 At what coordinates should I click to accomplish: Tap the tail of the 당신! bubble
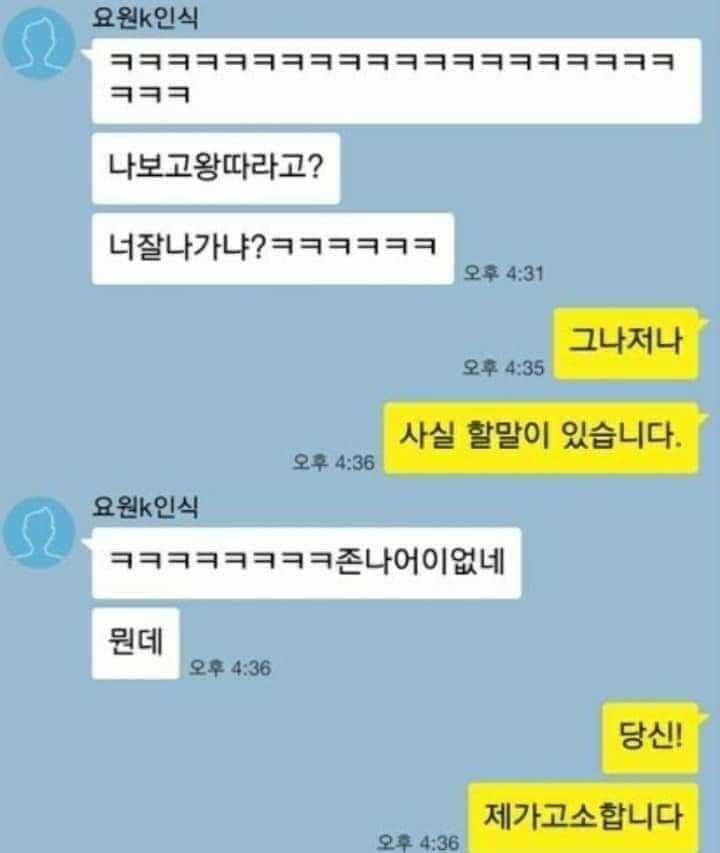click(704, 718)
